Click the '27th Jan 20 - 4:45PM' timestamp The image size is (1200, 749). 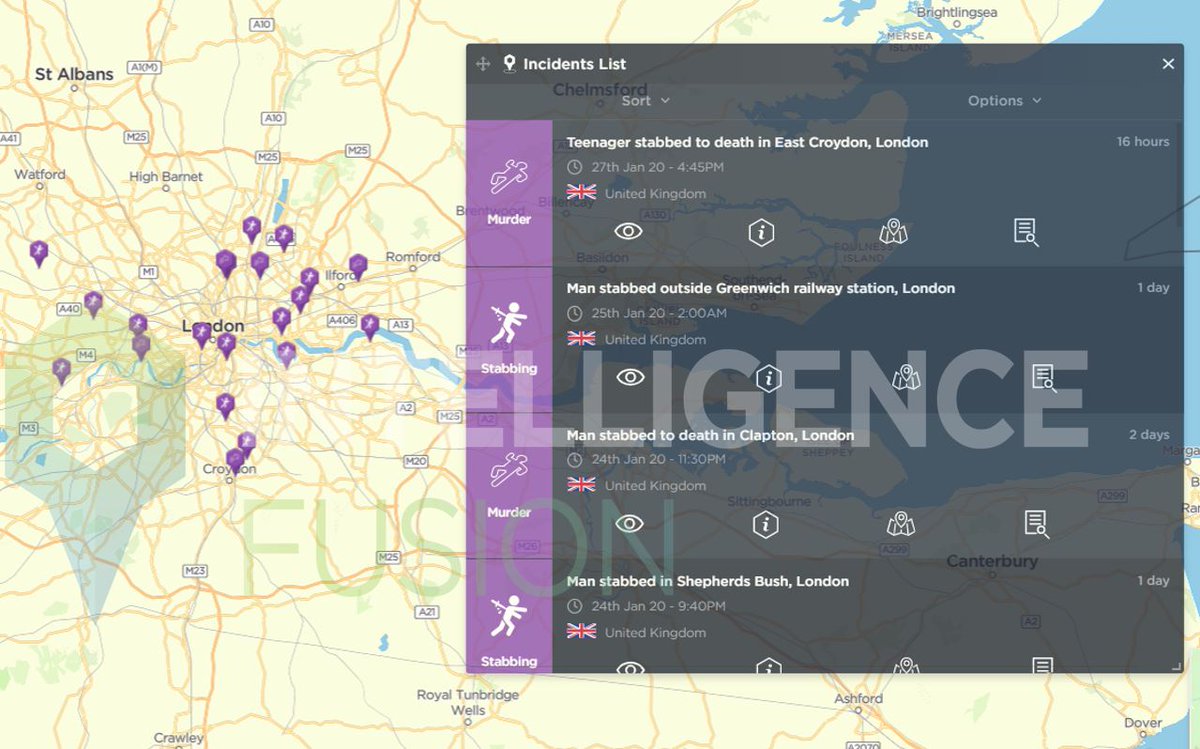point(658,167)
